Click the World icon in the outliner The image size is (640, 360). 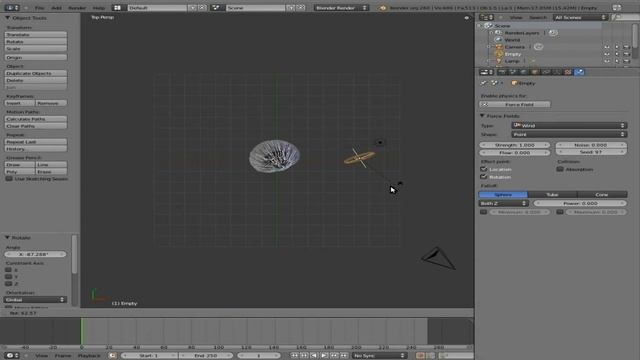click(x=499, y=40)
